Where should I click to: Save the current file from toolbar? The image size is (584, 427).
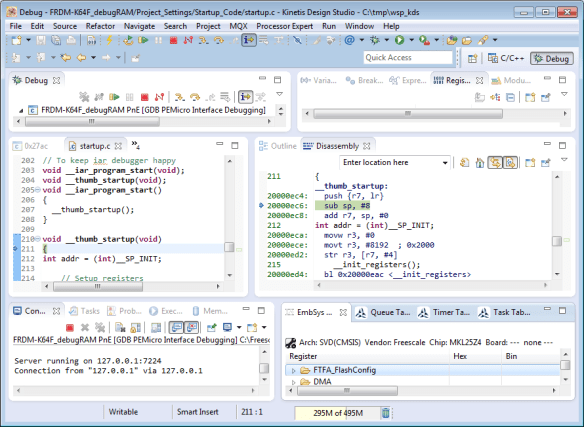(x=41, y=40)
